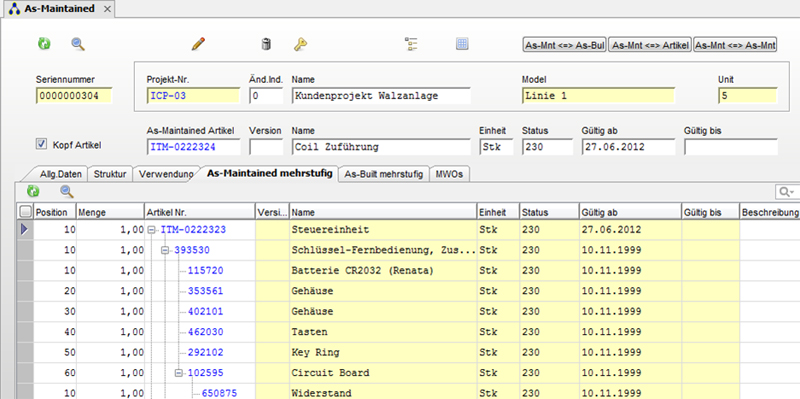This screenshot has height=399, width=800.
Task: Click the Seriennummer input field
Action: (x=74, y=96)
